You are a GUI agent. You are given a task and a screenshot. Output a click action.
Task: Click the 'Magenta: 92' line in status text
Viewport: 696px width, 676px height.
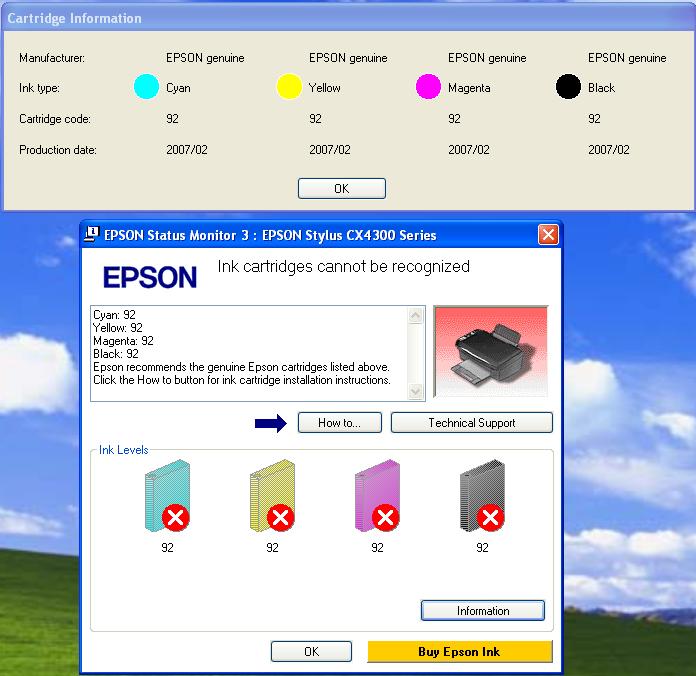point(123,341)
